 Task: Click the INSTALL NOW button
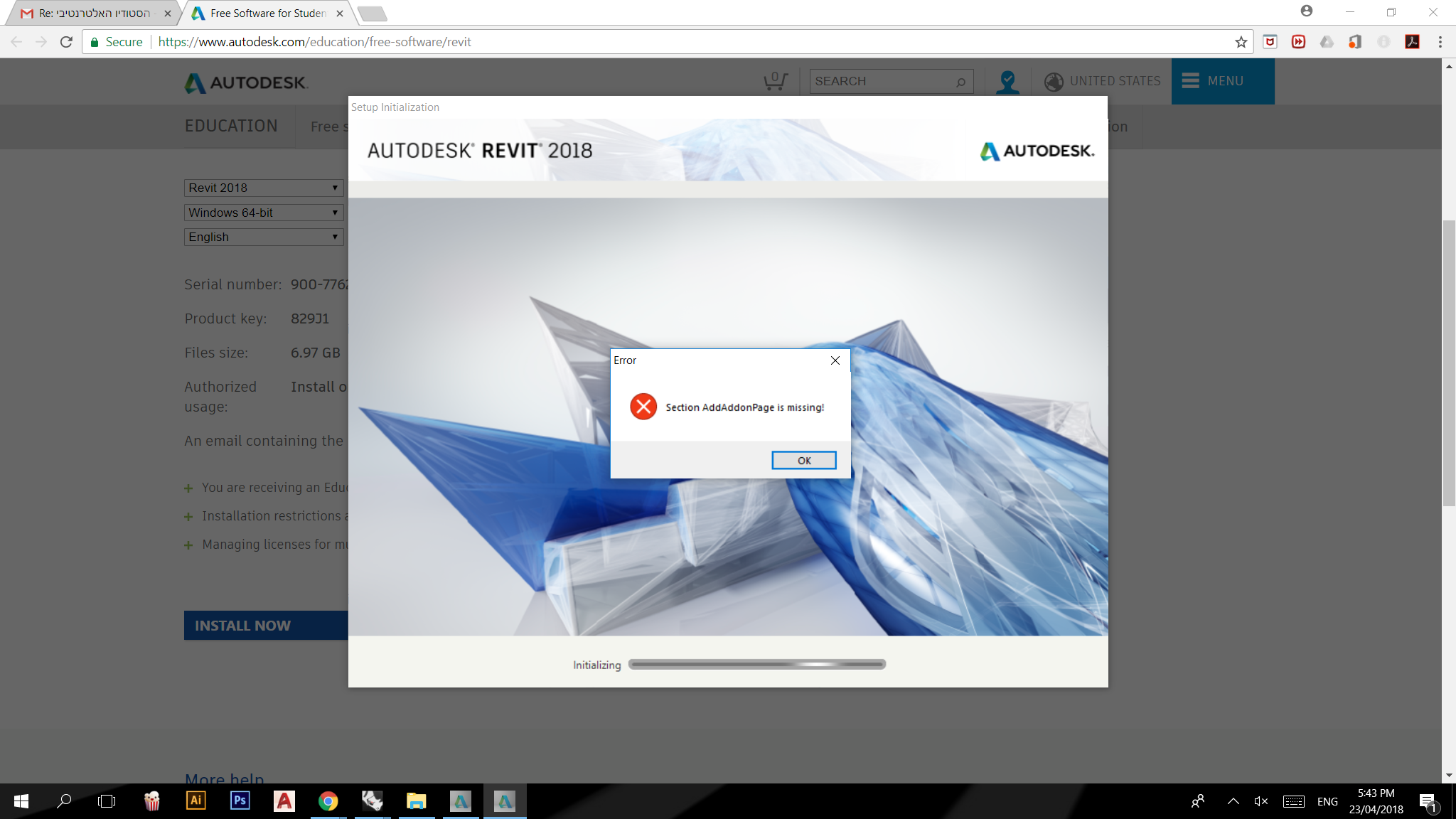point(242,625)
